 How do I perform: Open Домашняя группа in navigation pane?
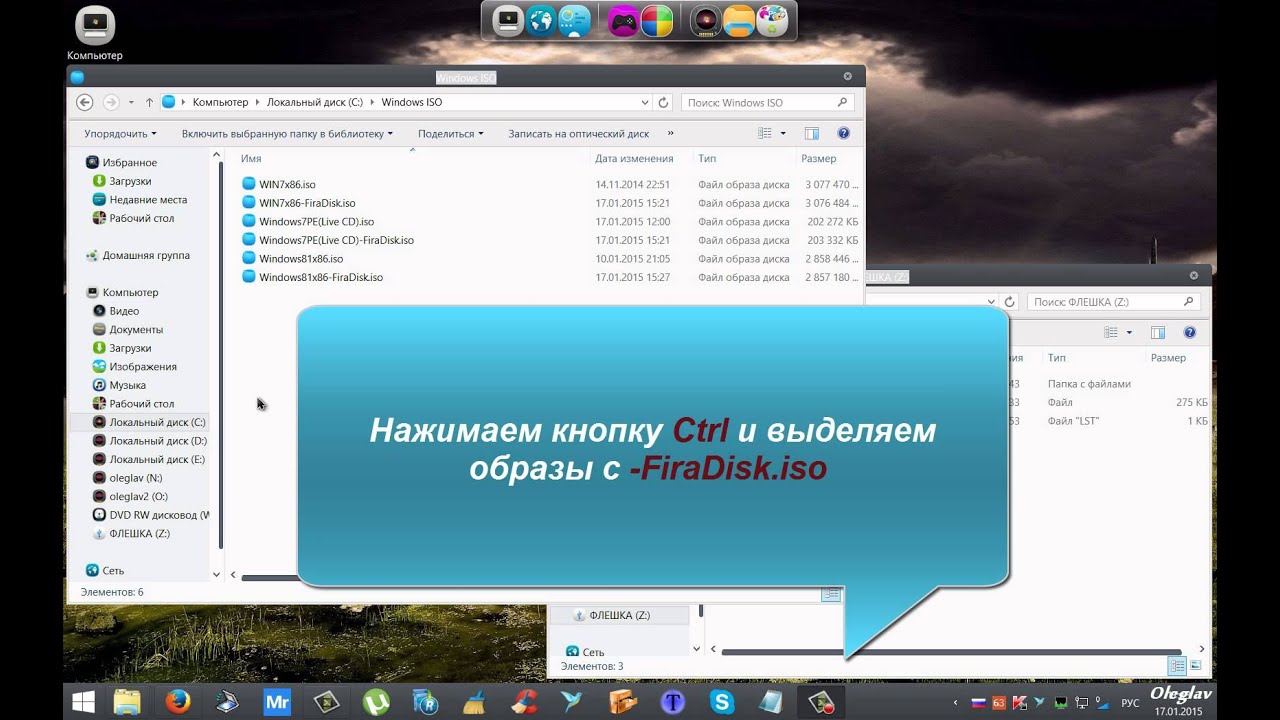[146, 255]
